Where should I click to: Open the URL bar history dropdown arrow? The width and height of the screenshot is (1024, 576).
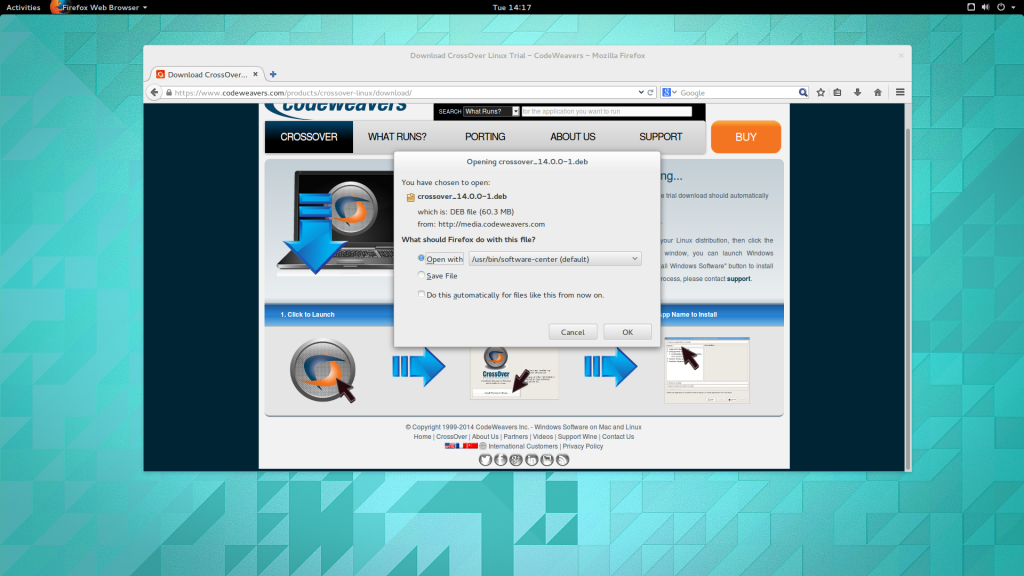pyautogui.click(x=641, y=93)
